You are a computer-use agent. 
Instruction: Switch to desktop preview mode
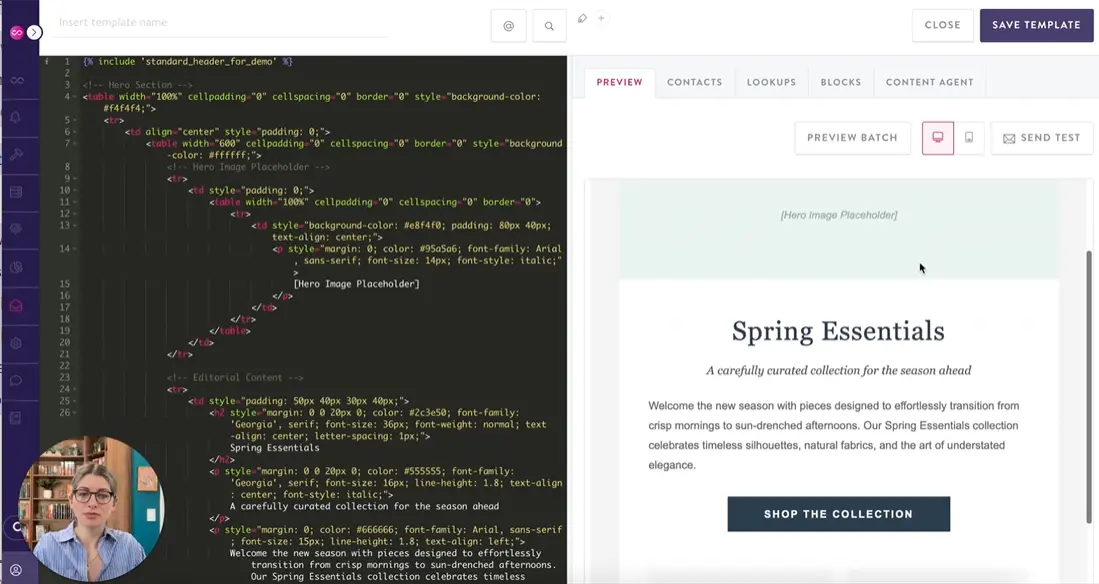click(938, 138)
